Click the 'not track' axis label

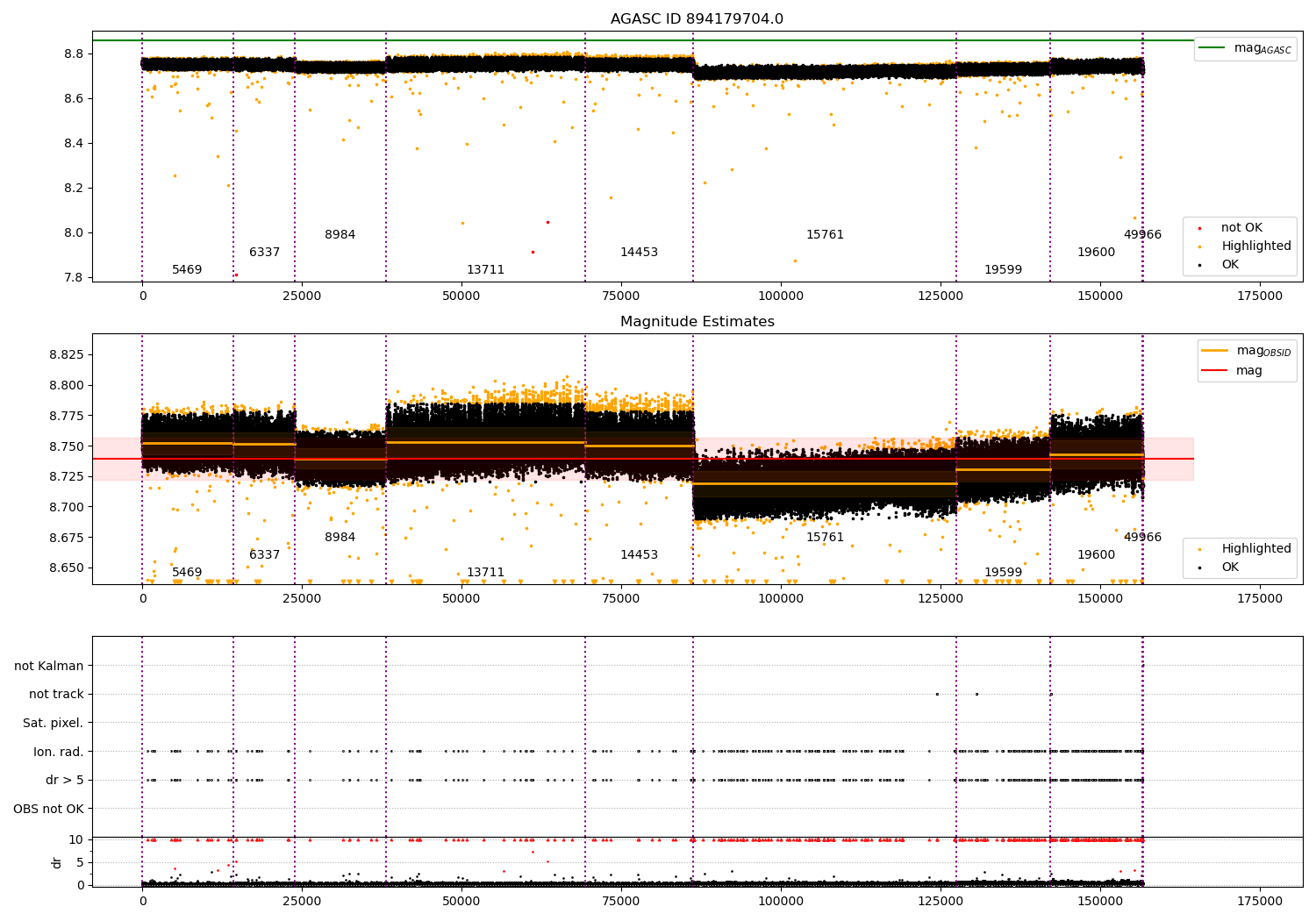pyautogui.click(x=56, y=695)
